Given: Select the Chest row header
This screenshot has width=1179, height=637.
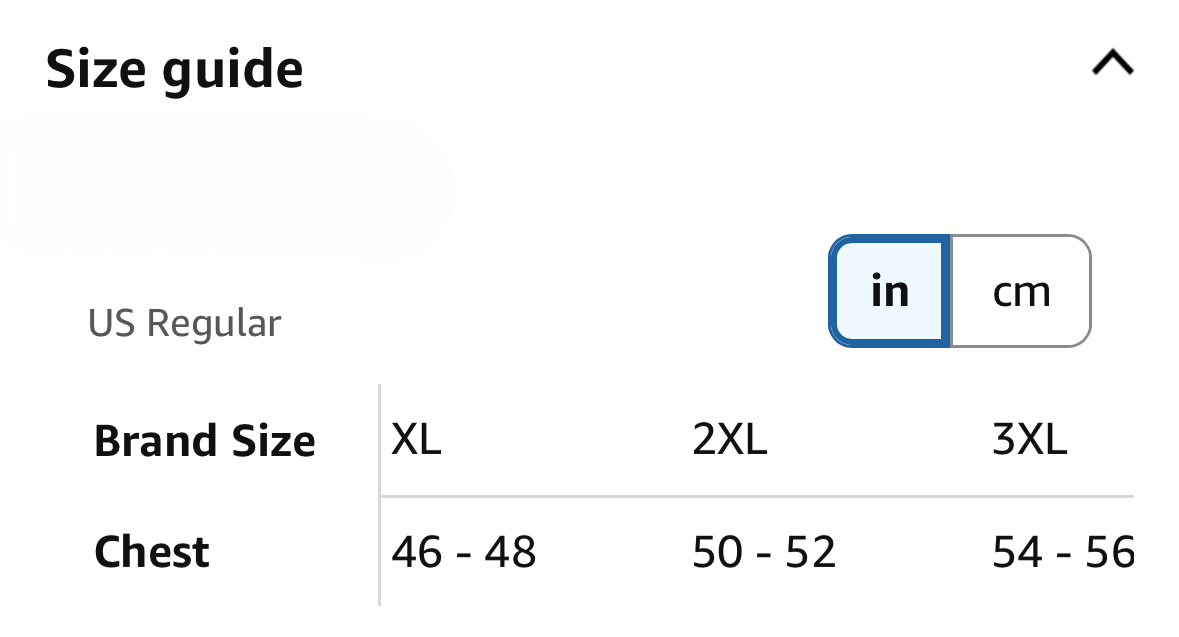Looking at the screenshot, I should click(x=152, y=552).
